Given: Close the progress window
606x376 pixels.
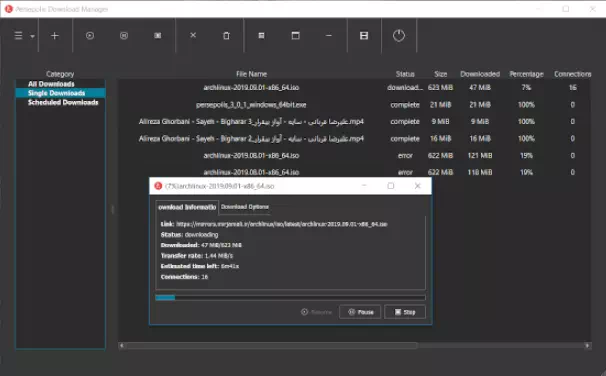Looking at the screenshot, I should 417,186.
